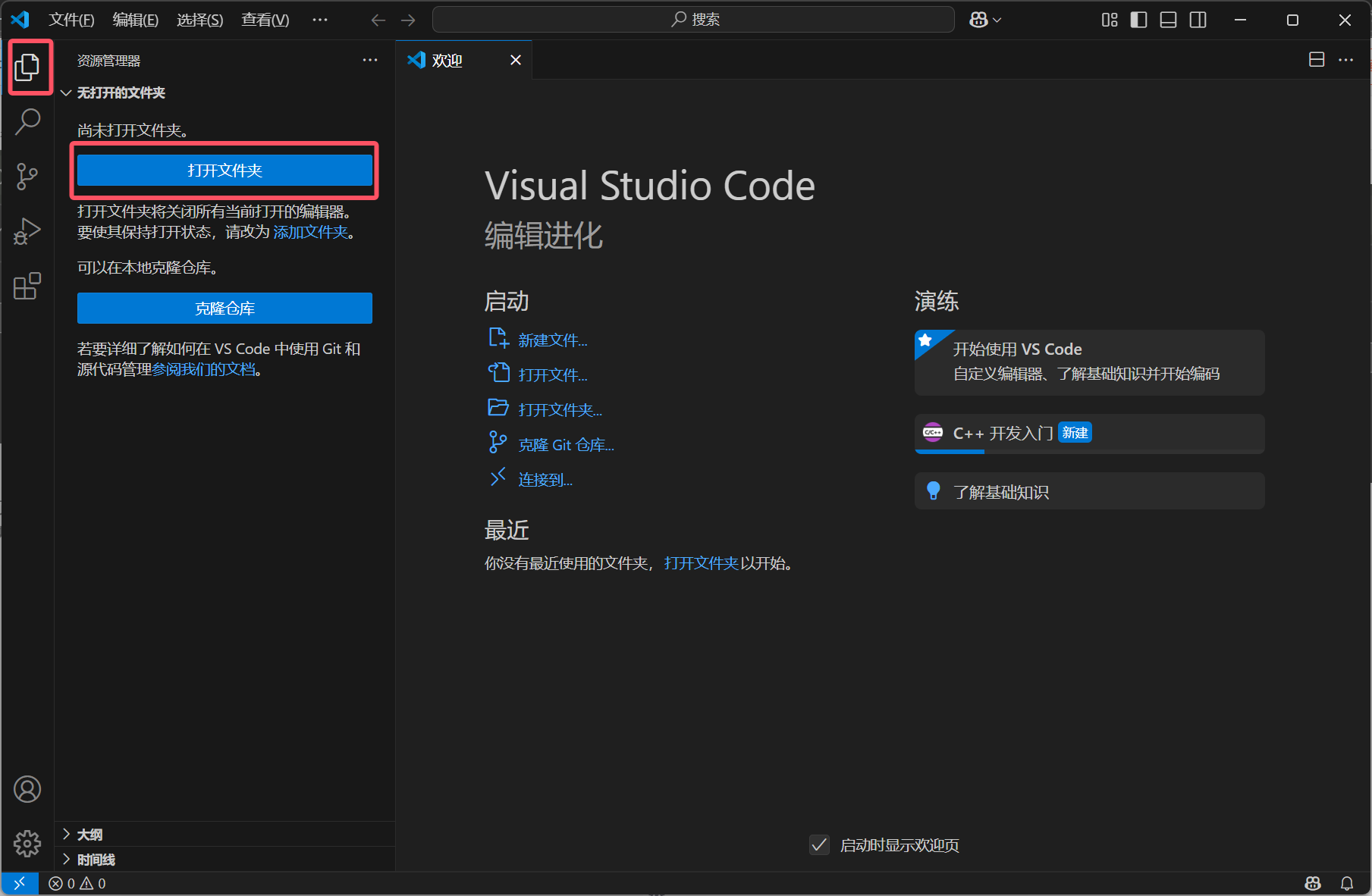Open the 文件(F) menu
Image resolution: width=1372 pixels, height=896 pixels.
71,20
